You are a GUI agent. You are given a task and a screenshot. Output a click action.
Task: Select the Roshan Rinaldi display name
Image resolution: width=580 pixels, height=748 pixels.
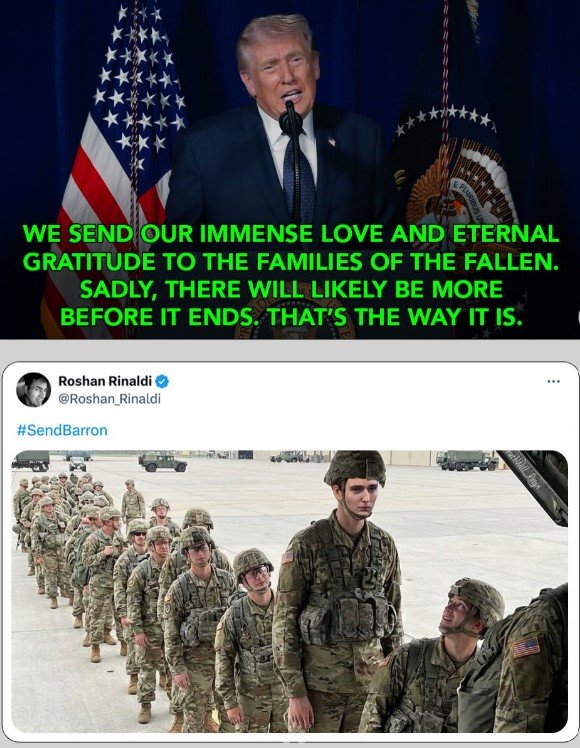[x=105, y=381]
